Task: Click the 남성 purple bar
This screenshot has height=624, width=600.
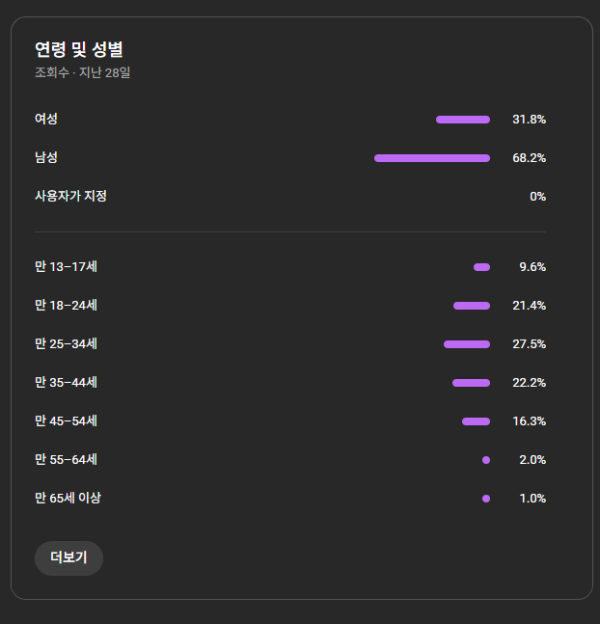Action: pos(432,158)
